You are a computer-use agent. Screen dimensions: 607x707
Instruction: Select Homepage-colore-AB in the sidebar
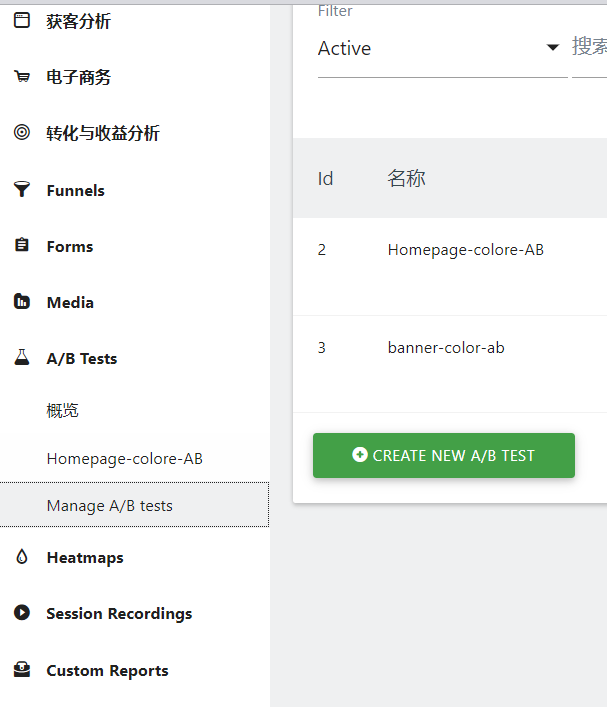(125, 459)
